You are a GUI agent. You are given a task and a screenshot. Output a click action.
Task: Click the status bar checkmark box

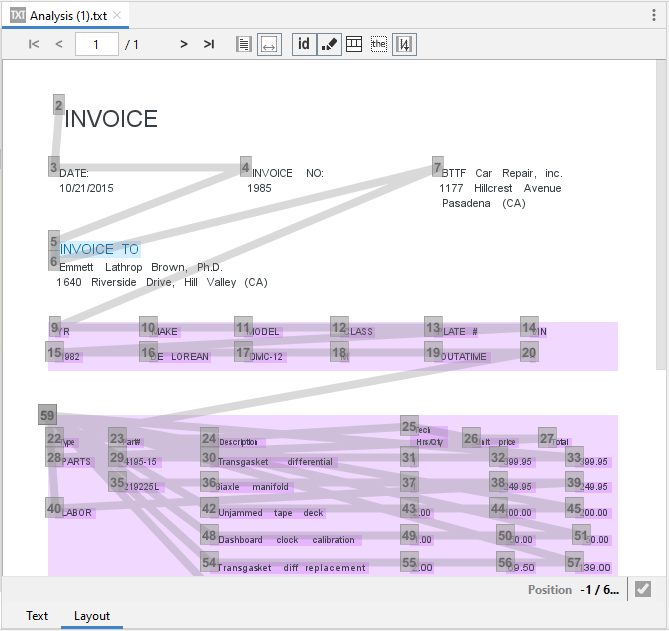click(x=643, y=590)
